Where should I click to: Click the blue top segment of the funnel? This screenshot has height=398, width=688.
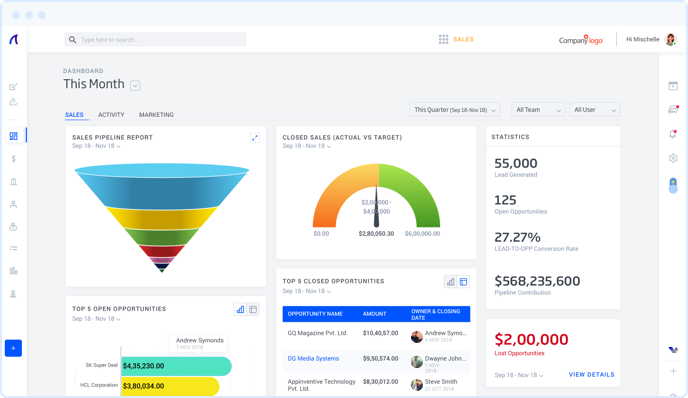click(x=162, y=186)
